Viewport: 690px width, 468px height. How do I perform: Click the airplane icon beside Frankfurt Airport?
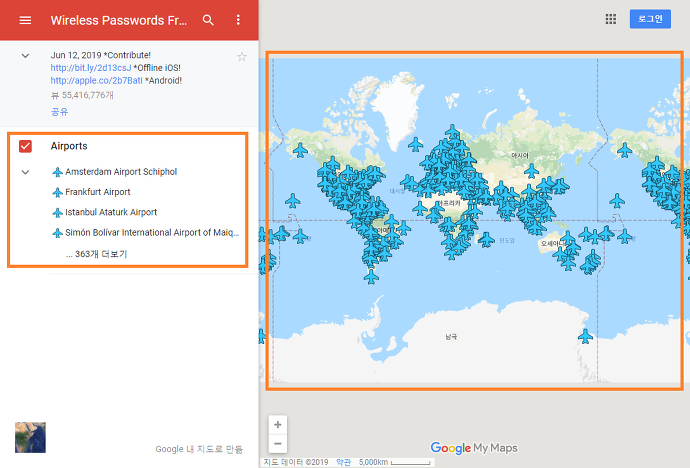[x=57, y=192]
